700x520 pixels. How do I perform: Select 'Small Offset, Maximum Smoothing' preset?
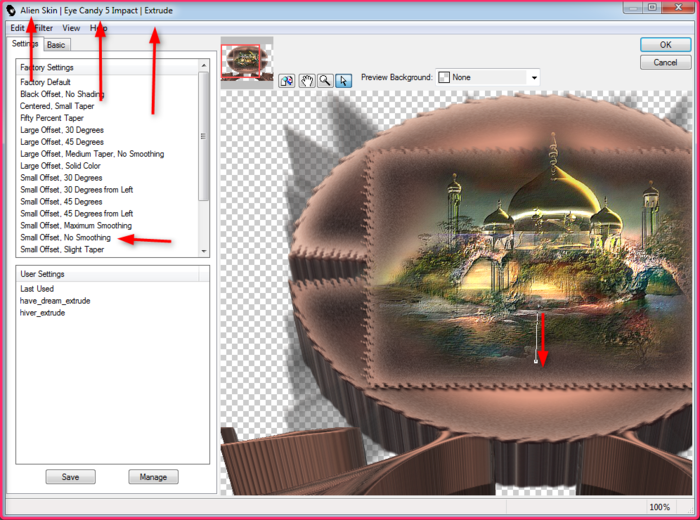[x=76, y=225]
